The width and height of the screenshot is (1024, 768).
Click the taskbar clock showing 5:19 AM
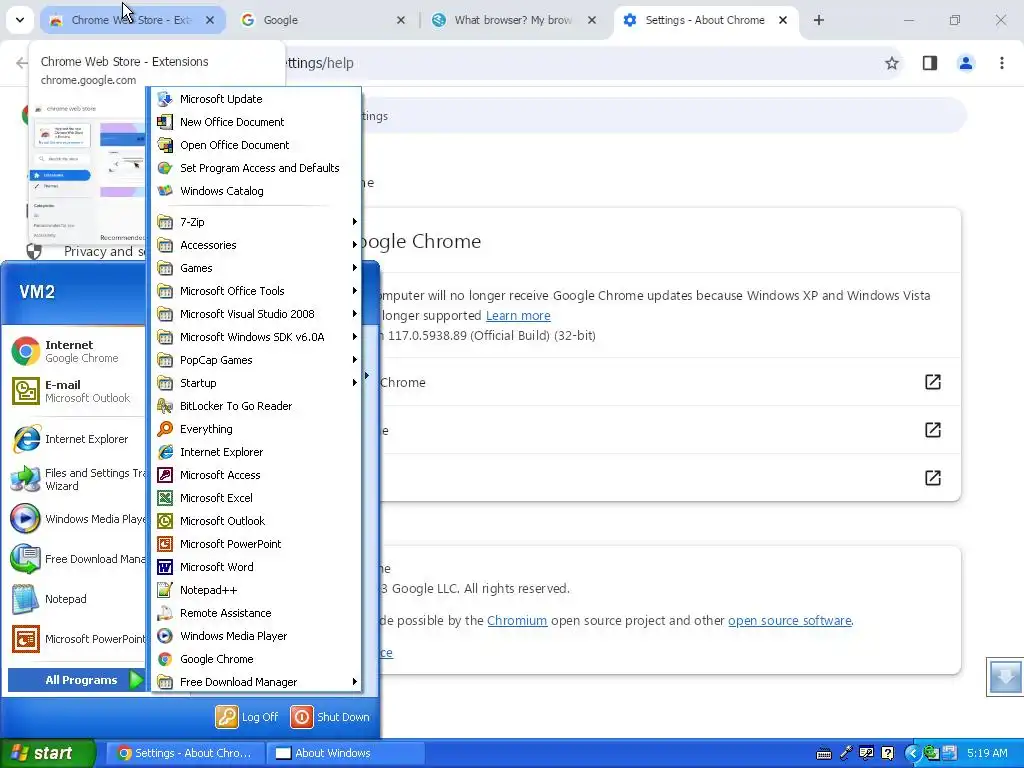987,753
